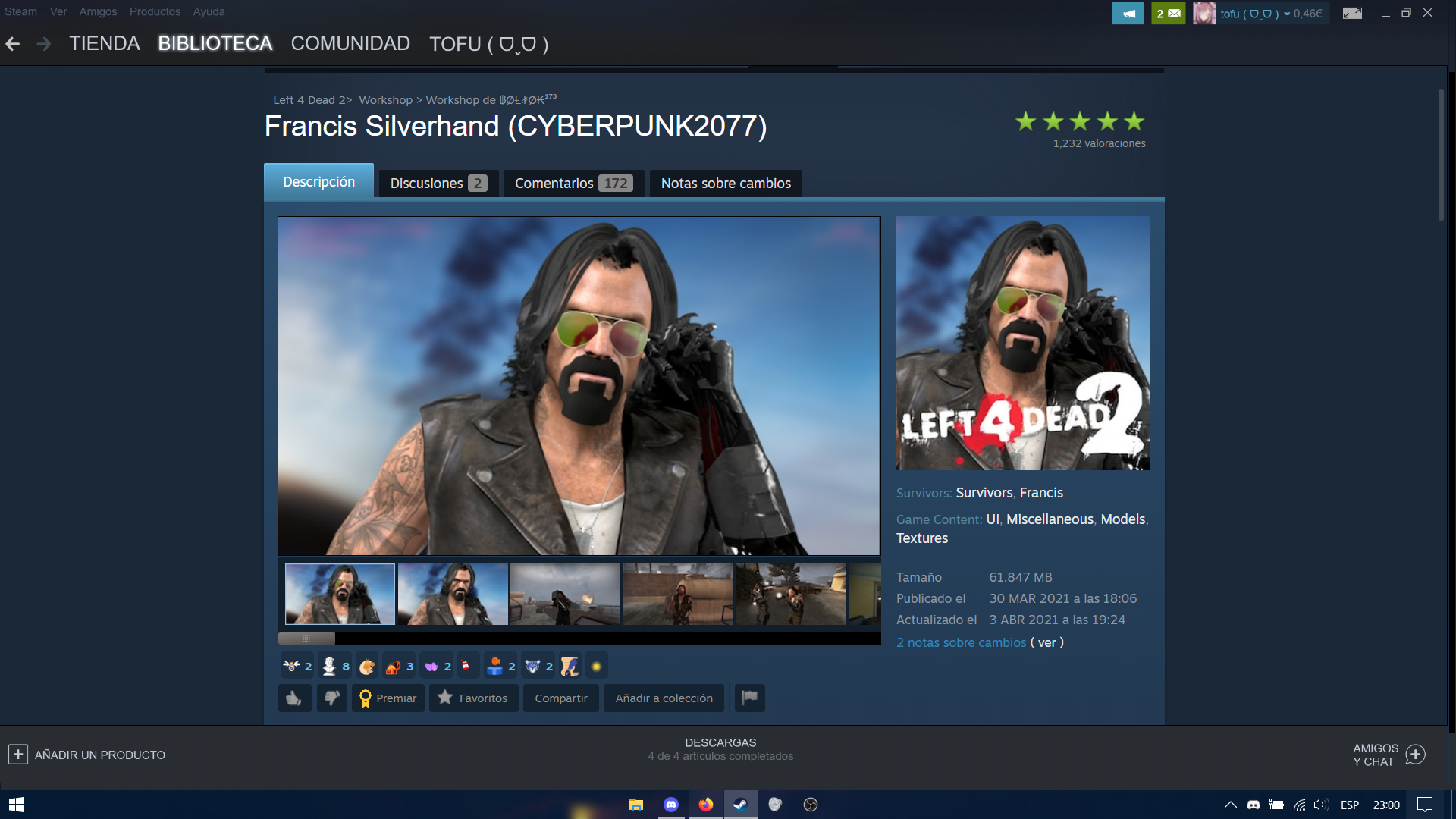The width and height of the screenshot is (1456, 819).
Task: Open the Windows Start menu
Action: click(17, 805)
